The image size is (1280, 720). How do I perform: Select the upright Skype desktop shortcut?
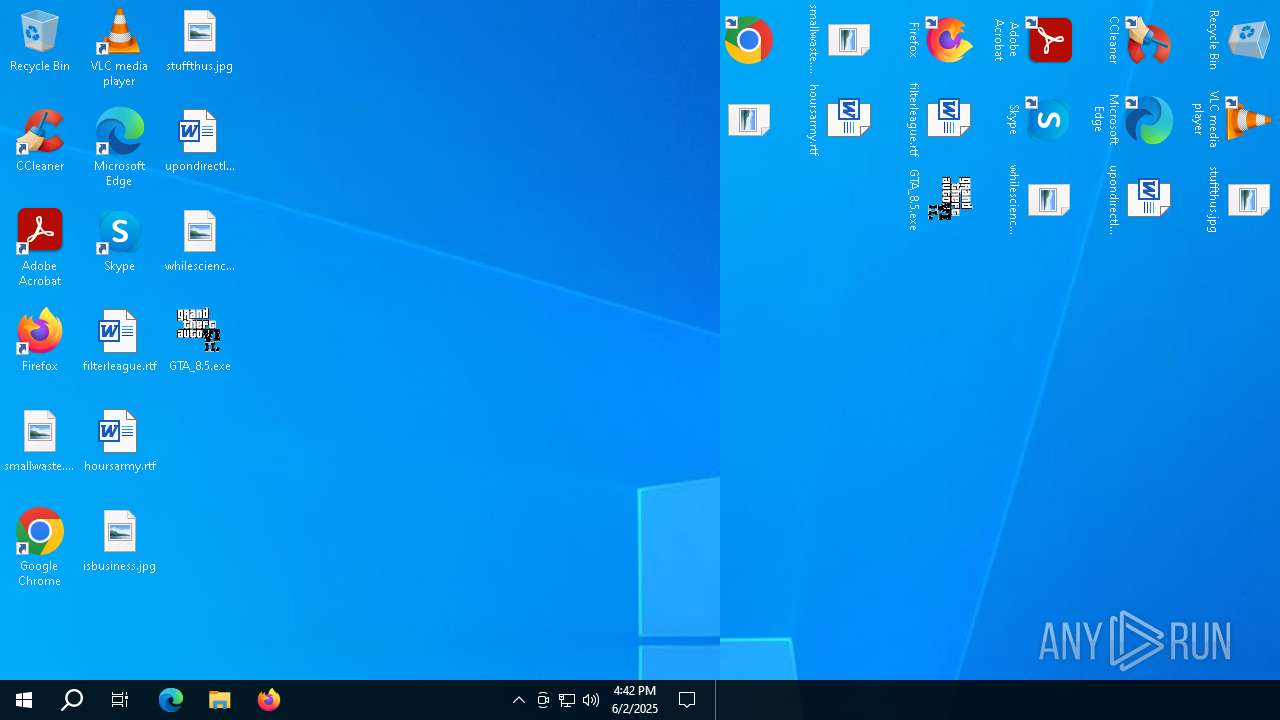click(119, 242)
